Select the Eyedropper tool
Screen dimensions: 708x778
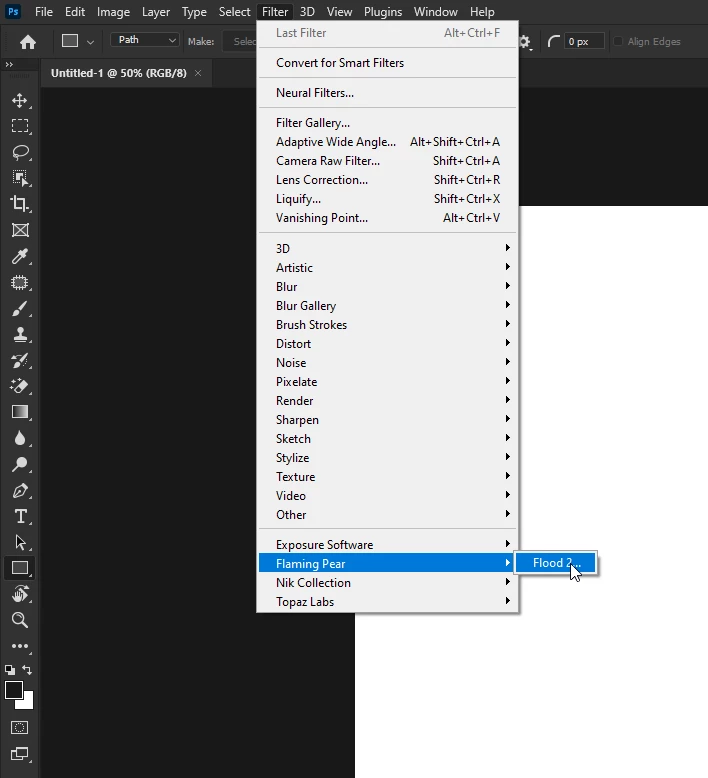pyautogui.click(x=20, y=256)
